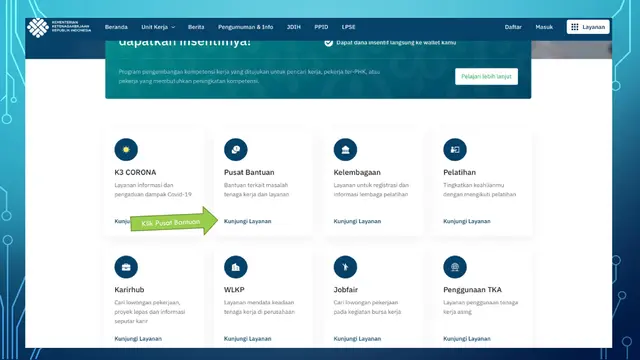Click the Daftar link
640x360 pixels.
(x=513, y=27)
